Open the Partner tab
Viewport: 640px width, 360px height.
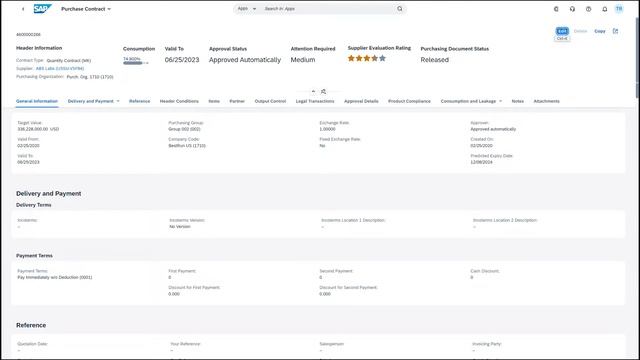[237, 101]
